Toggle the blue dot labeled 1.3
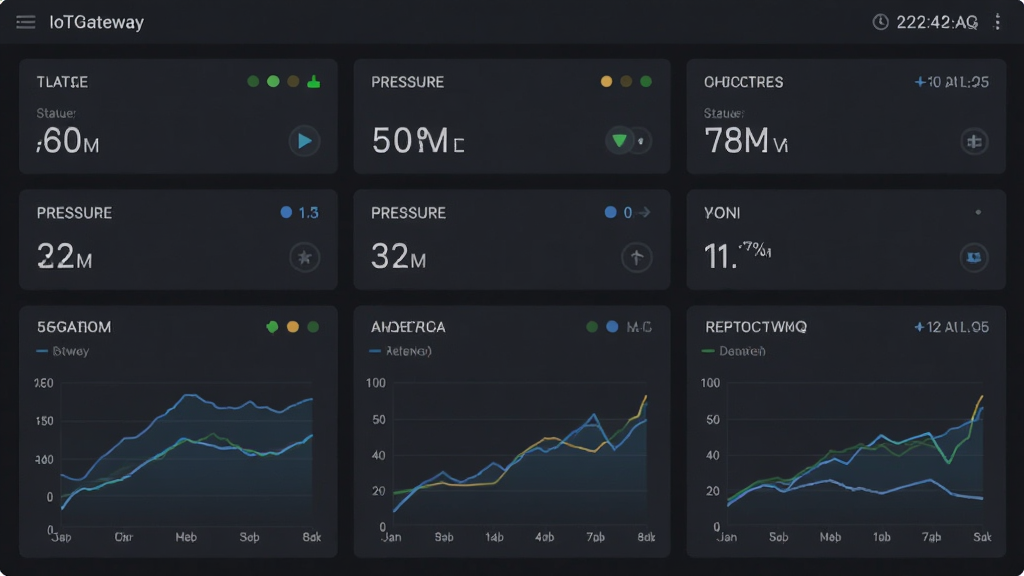1024x576 pixels. click(x=286, y=212)
